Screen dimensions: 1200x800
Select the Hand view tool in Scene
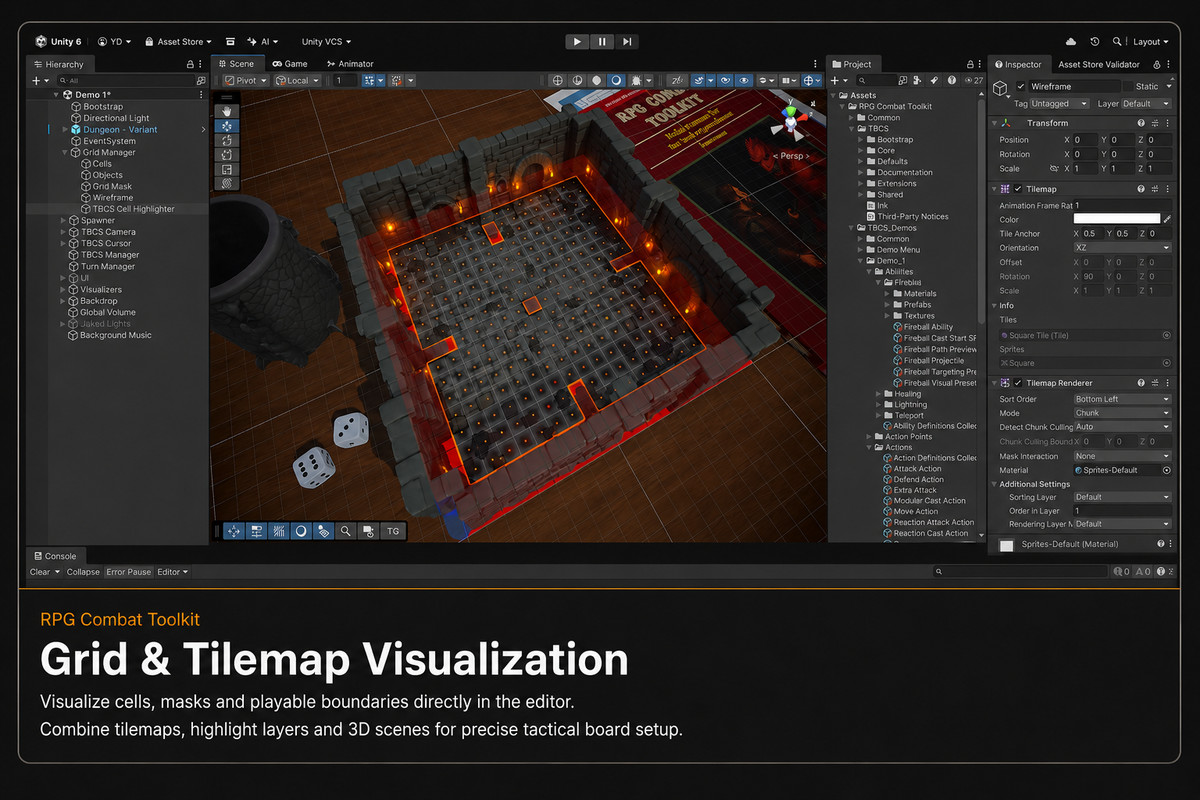coord(227,111)
